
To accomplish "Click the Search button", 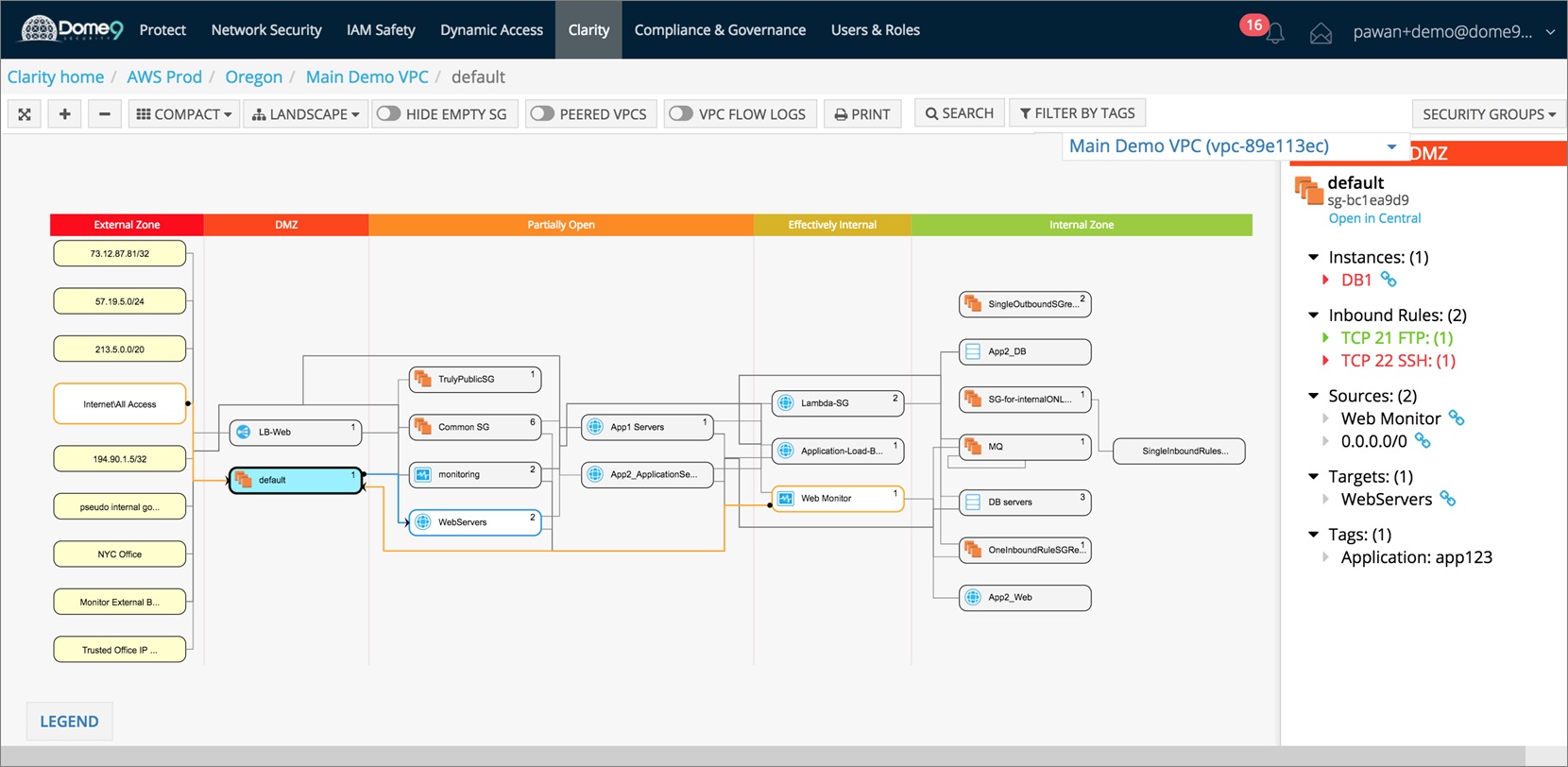I will pyautogui.click(x=959, y=113).
